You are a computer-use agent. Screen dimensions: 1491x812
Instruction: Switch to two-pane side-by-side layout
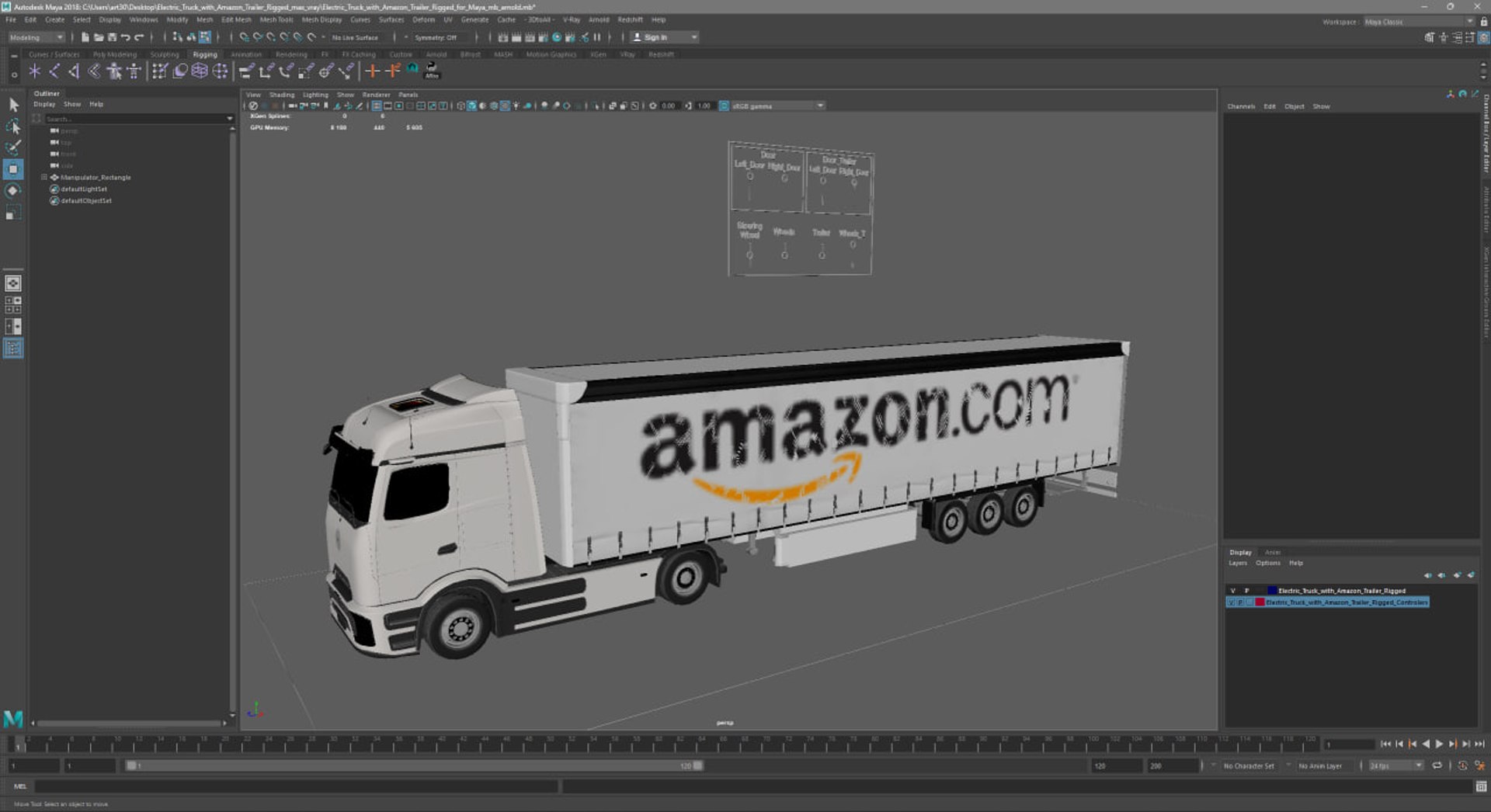click(x=13, y=327)
